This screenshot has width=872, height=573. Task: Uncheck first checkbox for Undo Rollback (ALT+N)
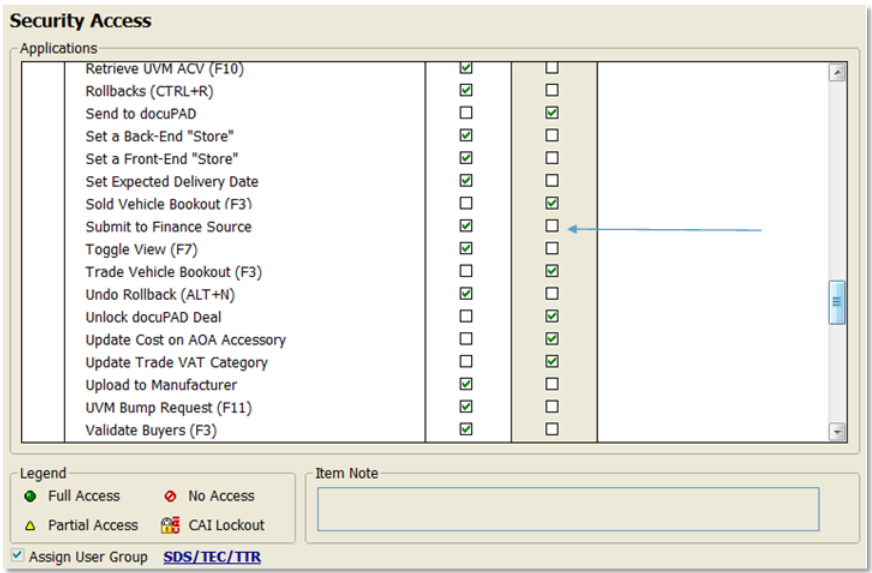466,294
